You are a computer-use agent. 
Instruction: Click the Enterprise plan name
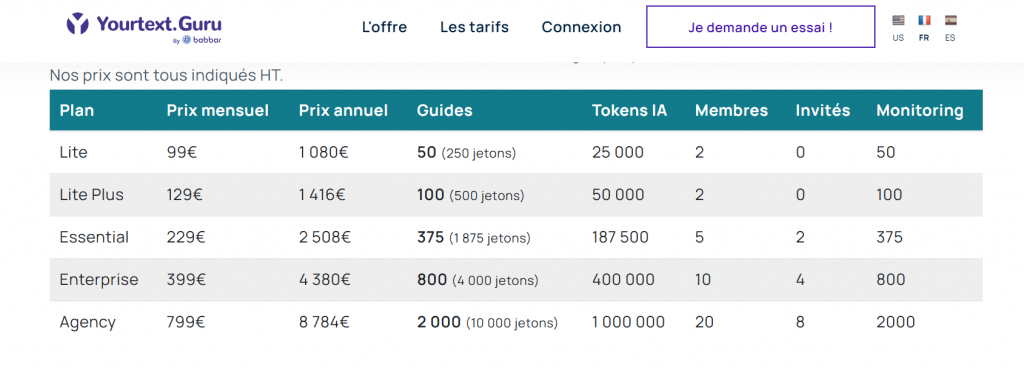coord(99,280)
